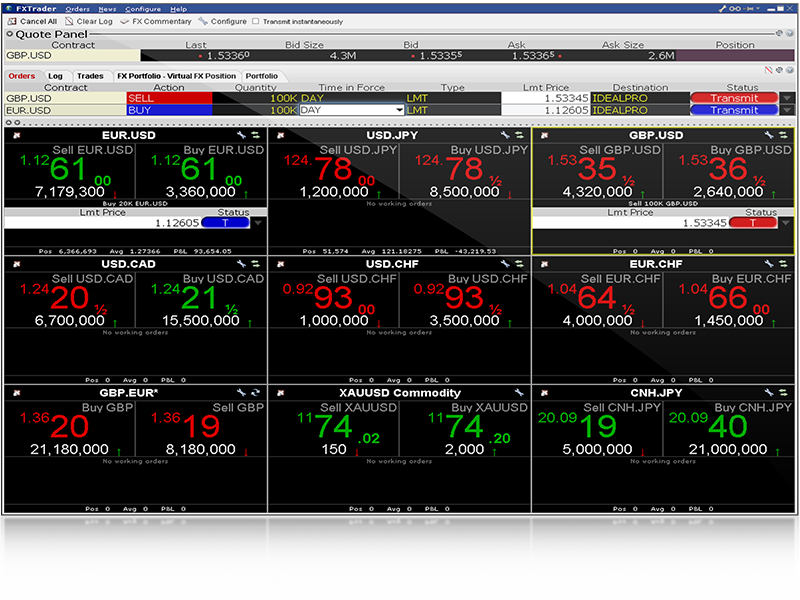This screenshot has width=800, height=600.
Task: Click the wrench icon in EUR.CHF cell
Action: pos(769,264)
